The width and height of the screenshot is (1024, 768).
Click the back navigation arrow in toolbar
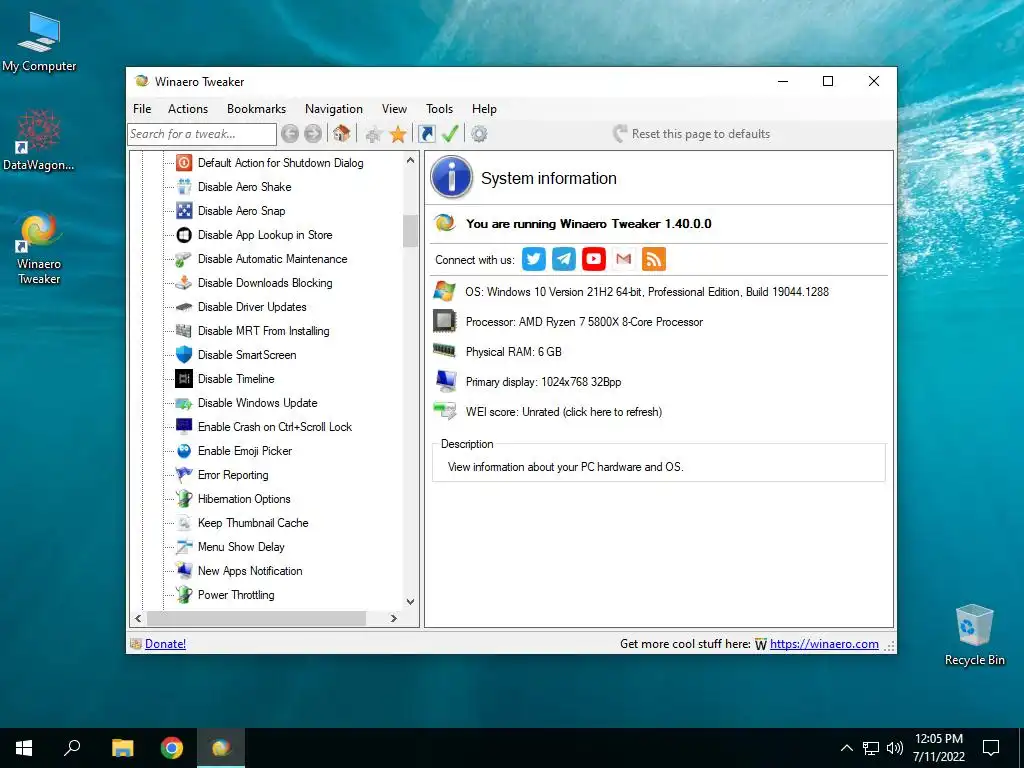pos(290,134)
